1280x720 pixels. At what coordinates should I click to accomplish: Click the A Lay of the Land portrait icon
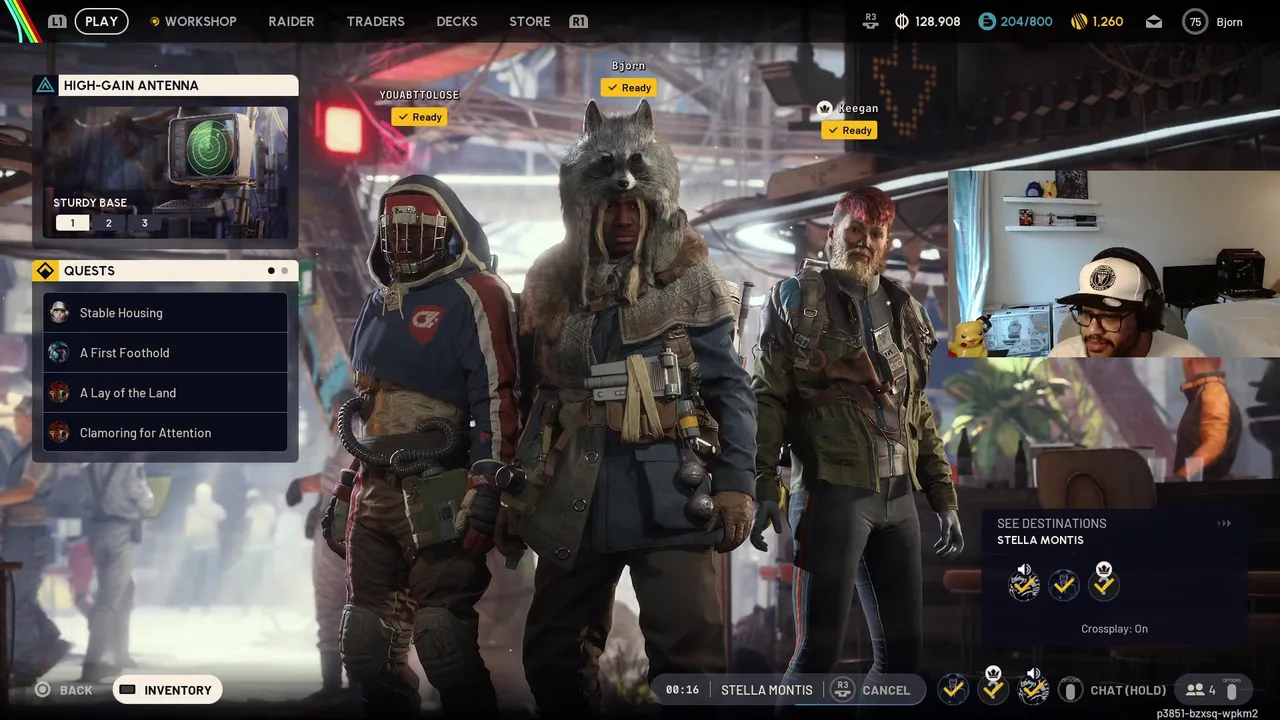(x=59, y=392)
